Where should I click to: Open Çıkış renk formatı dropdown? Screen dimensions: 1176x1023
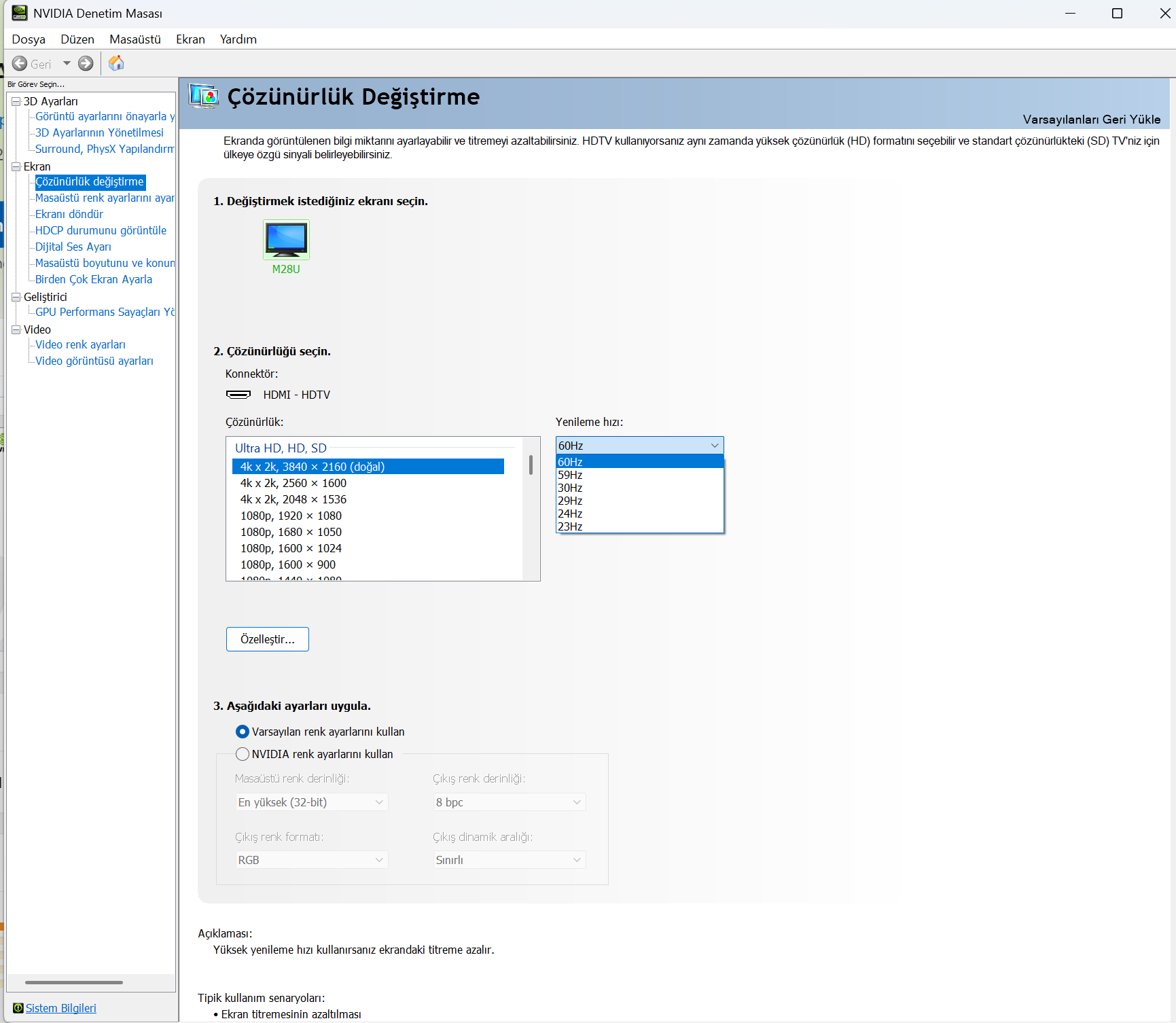(311, 860)
